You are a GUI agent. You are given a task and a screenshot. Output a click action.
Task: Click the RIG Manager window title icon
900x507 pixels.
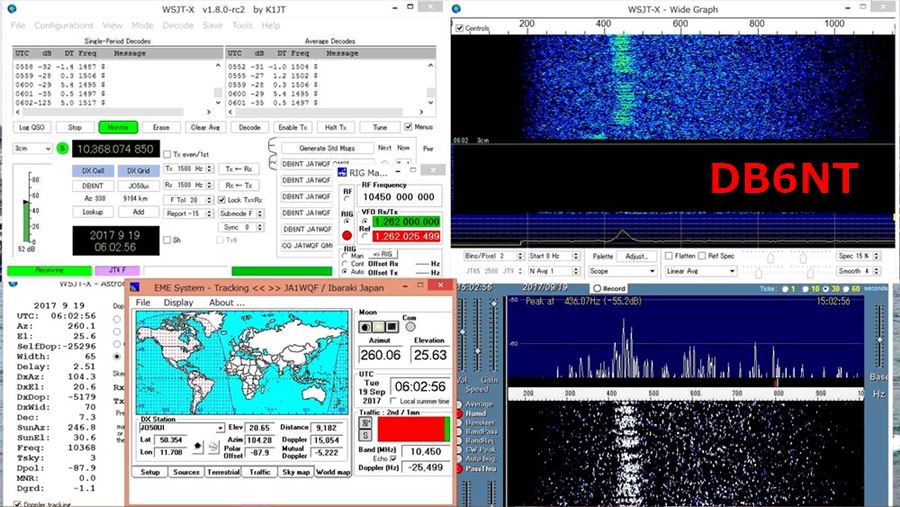coord(342,172)
